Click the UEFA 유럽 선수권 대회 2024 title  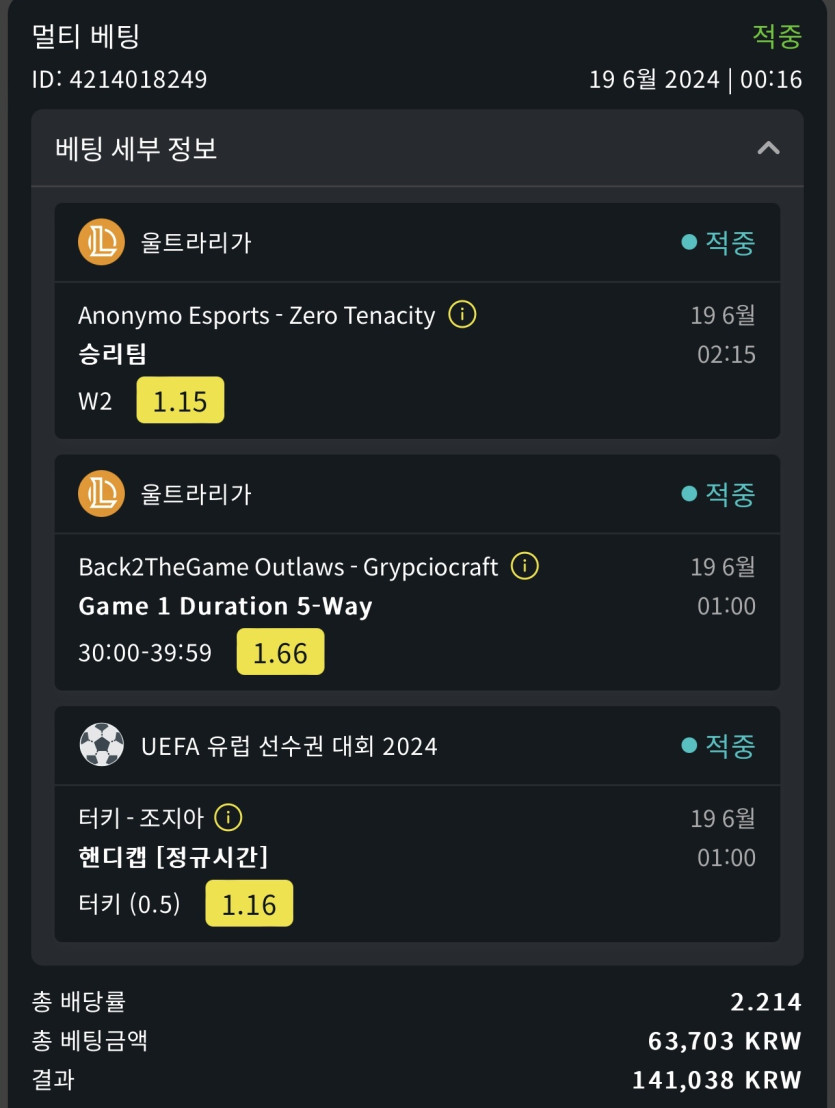[x=289, y=746]
